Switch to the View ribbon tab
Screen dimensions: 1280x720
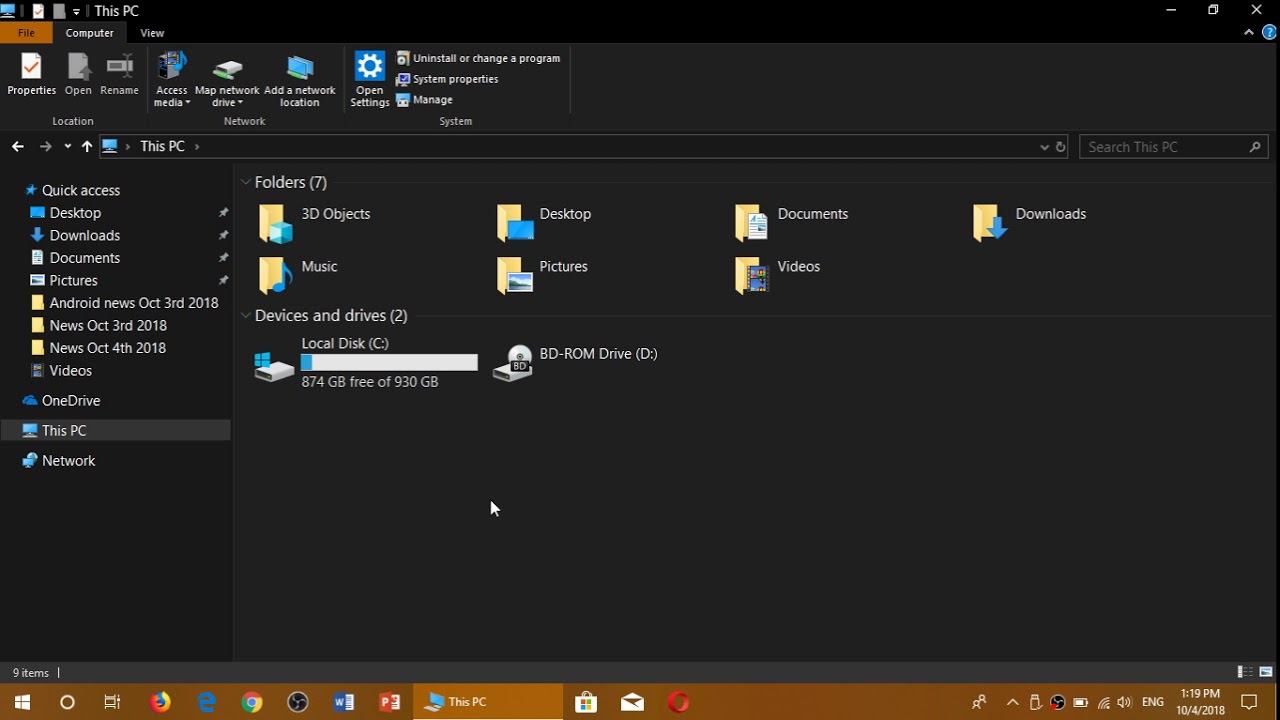[152, 33]
